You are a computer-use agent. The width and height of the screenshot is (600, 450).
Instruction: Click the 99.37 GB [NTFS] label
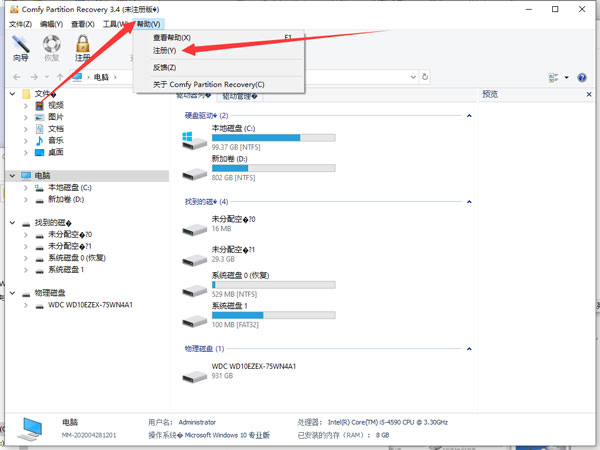pyautogui.click(x=236, y=147)
